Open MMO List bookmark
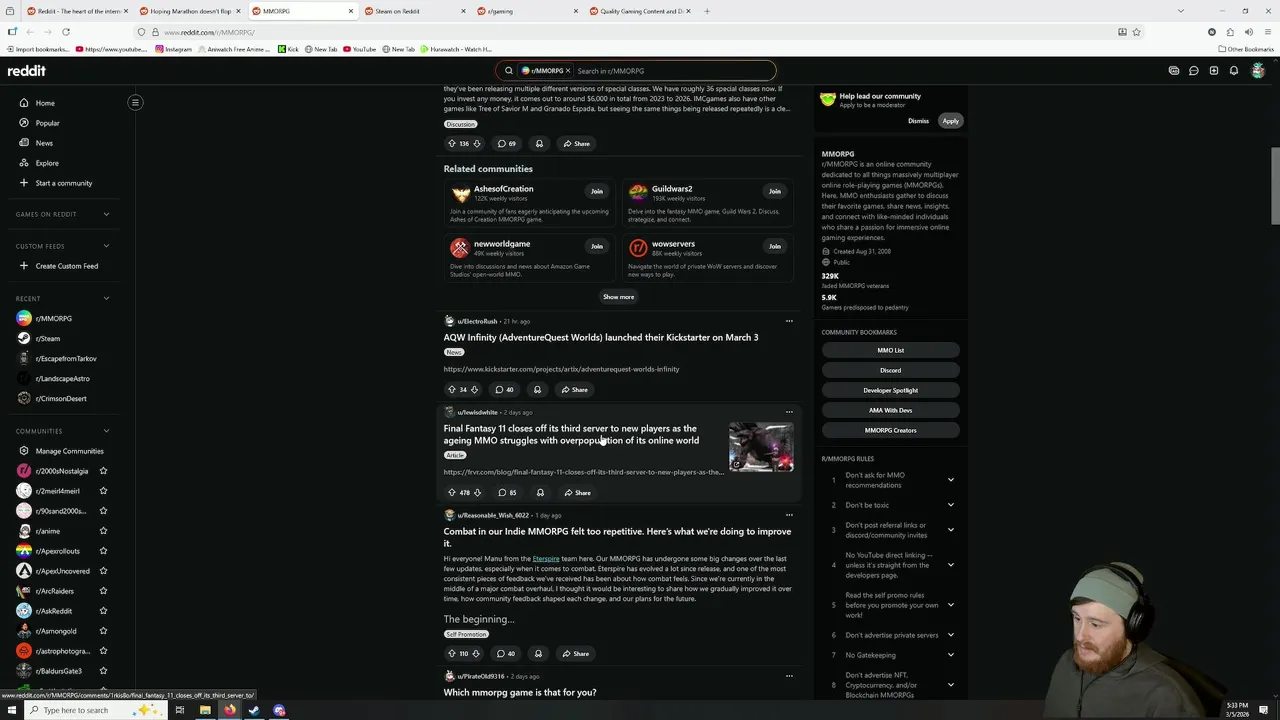The height and width of the screenshot is (720, 1280). point(891,350)
